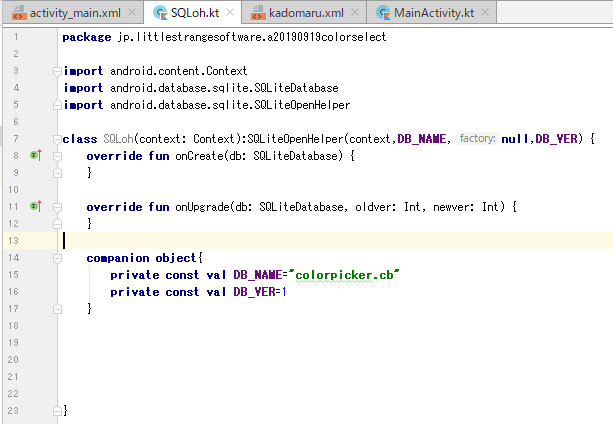Screen dimensions: 613x424
Task: Click import fold end marker on line 5
Action: pyautogui.click(x=57, y=105)
